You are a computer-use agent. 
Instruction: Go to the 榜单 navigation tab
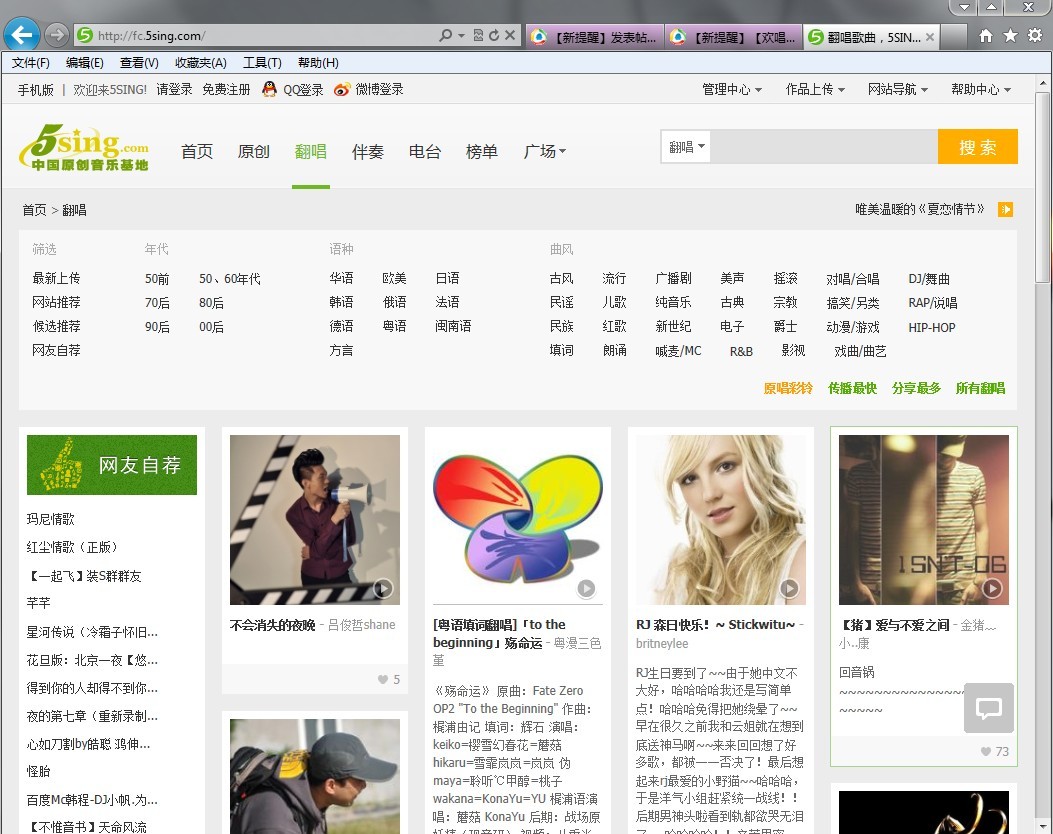click(x=482, y=152)
